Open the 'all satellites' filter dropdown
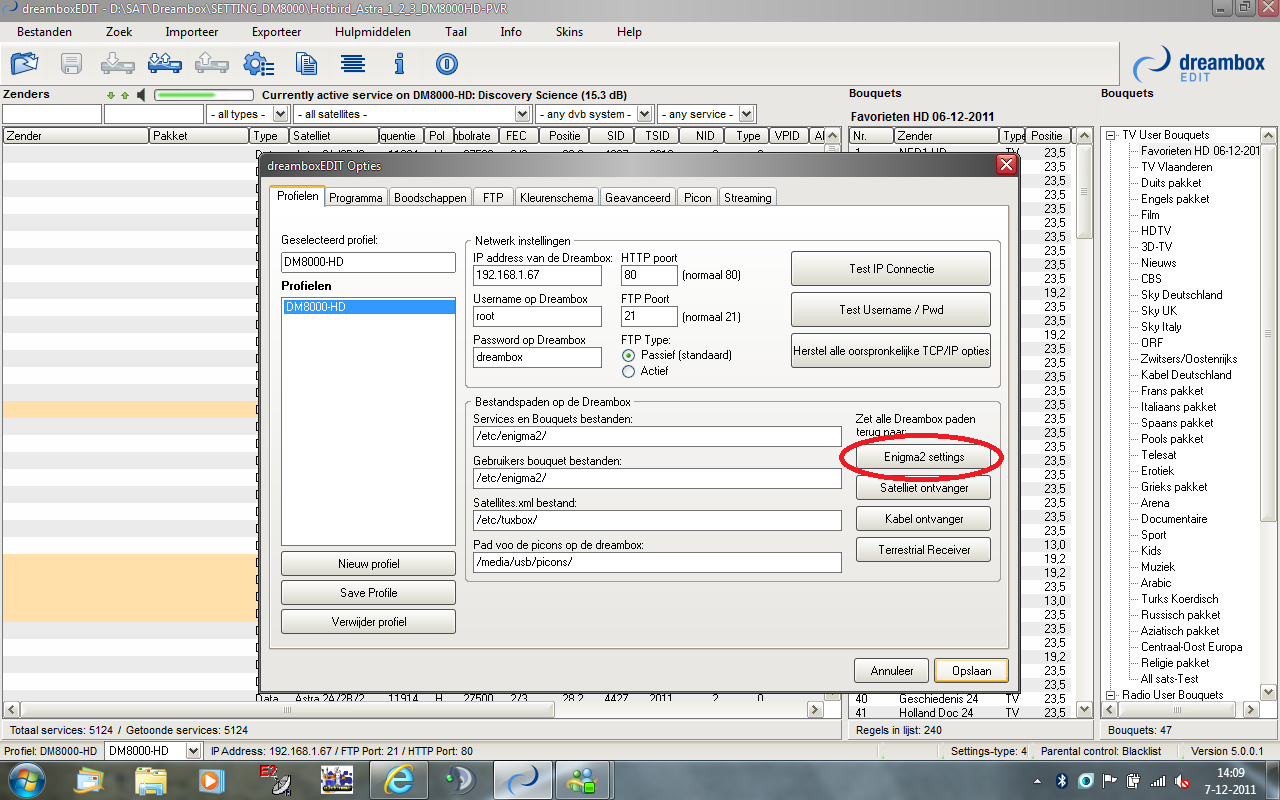The height and width of the screenshot is (800, 1280). pos(522,114)
